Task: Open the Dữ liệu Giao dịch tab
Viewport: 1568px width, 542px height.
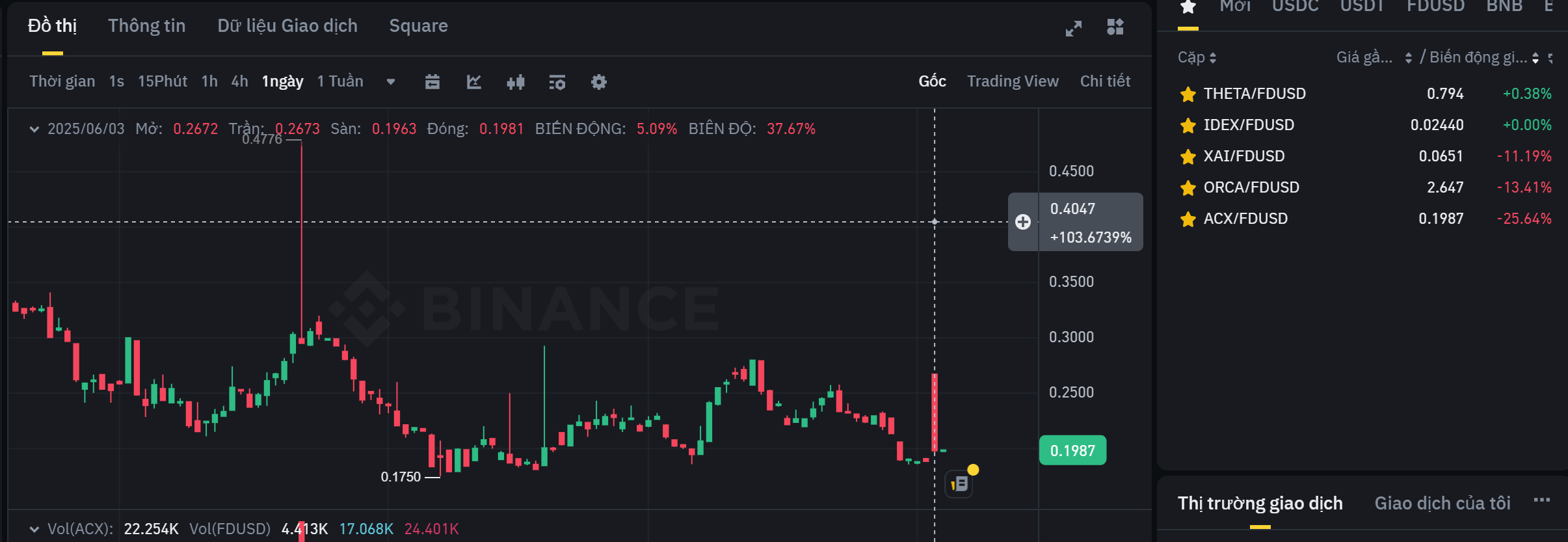Action: tap(287, 26)
